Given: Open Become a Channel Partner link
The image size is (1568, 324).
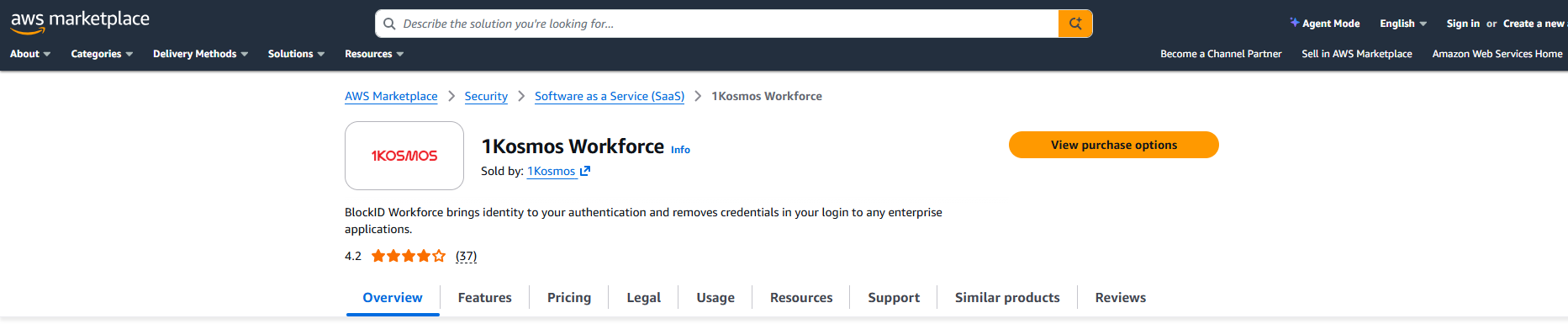Looking at the screenshot, I should pyautogui.click(x=1221, y=54).
